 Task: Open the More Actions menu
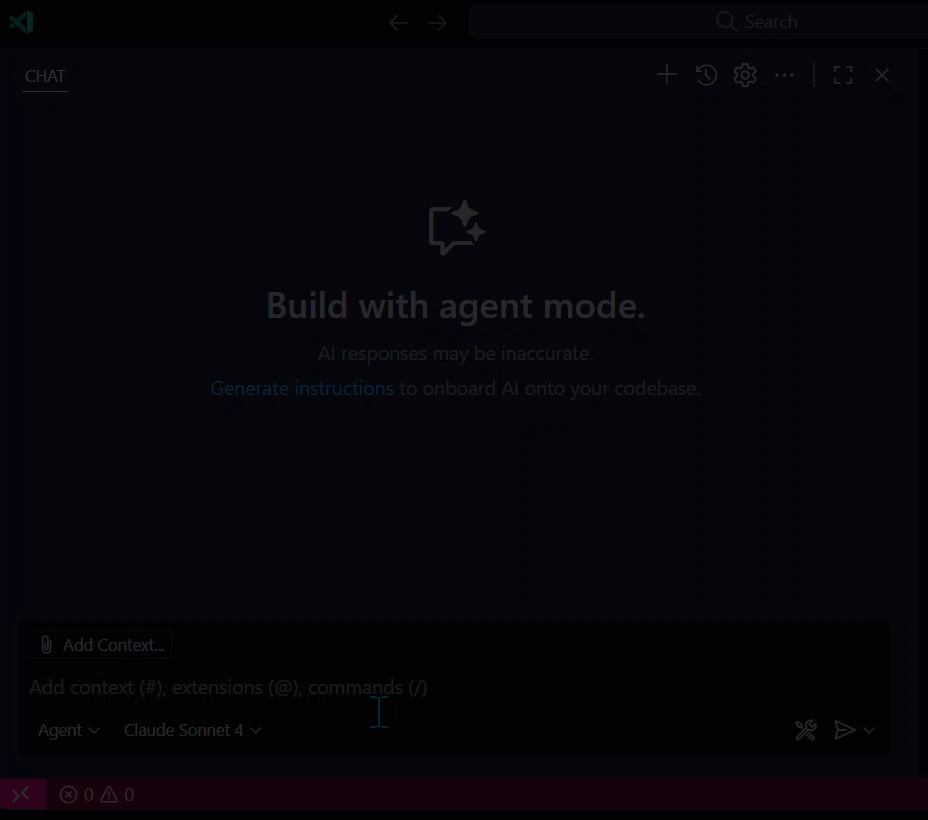pyautogui.click(x=784, y=75)
